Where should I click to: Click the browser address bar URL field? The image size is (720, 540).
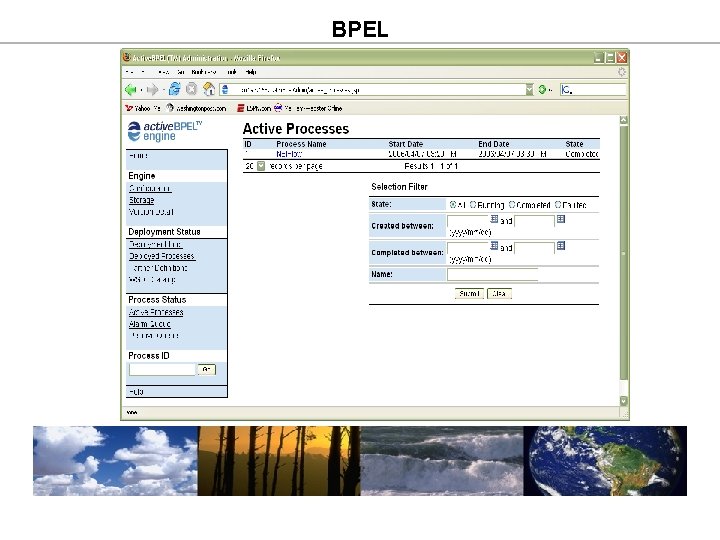(377, 90)
